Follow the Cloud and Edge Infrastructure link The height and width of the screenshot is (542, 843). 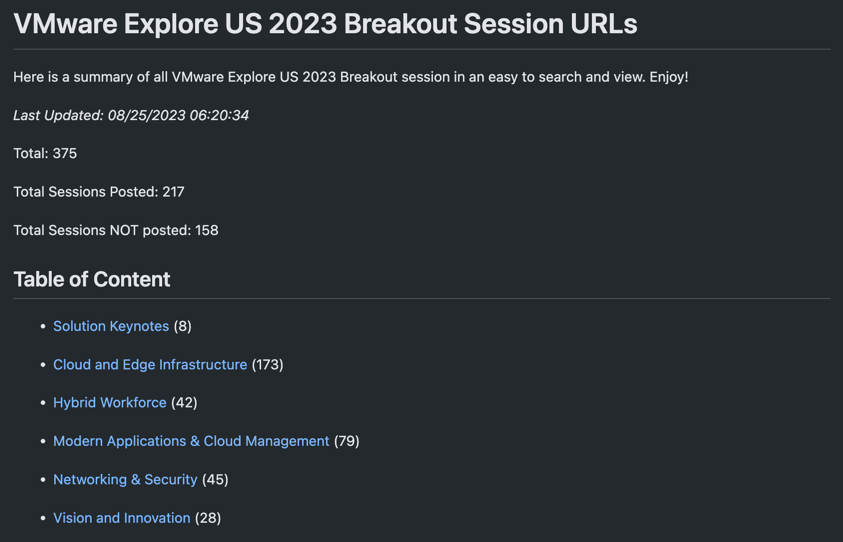pos(150,365)
